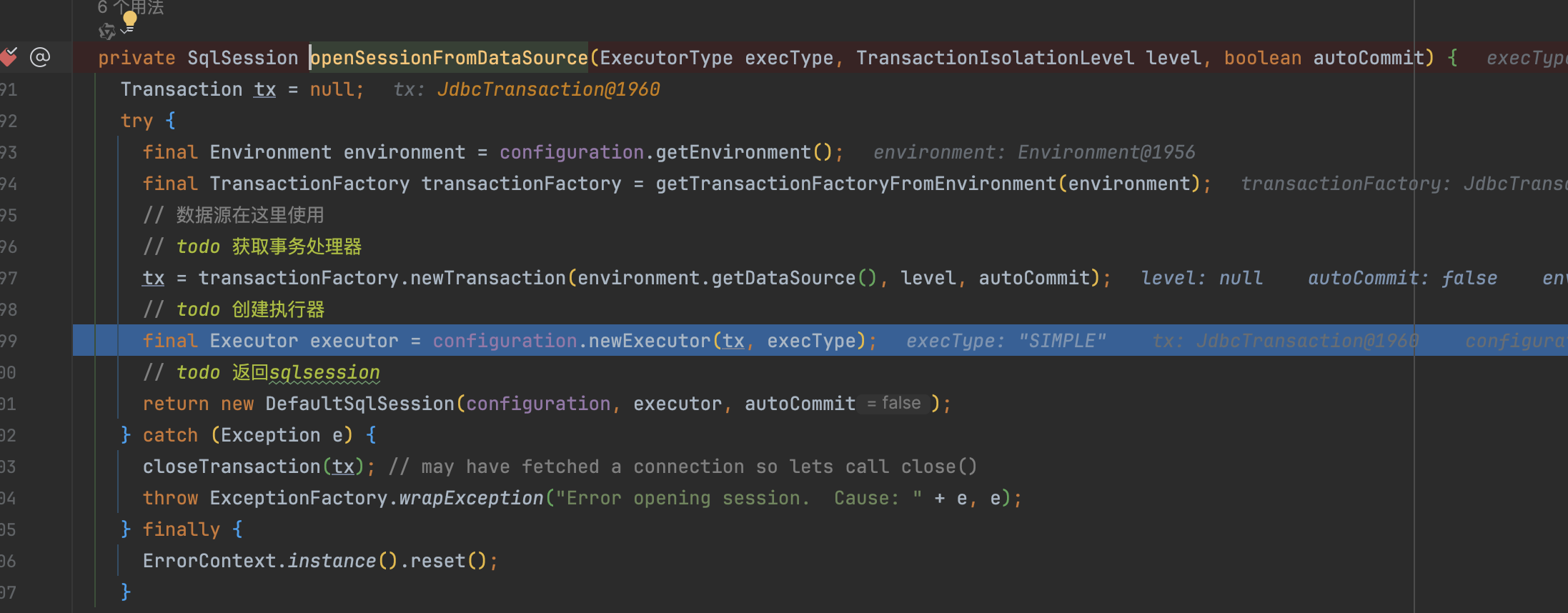Open the '6 个用法' usages hint
The image size is (1568, 613).
131,7
